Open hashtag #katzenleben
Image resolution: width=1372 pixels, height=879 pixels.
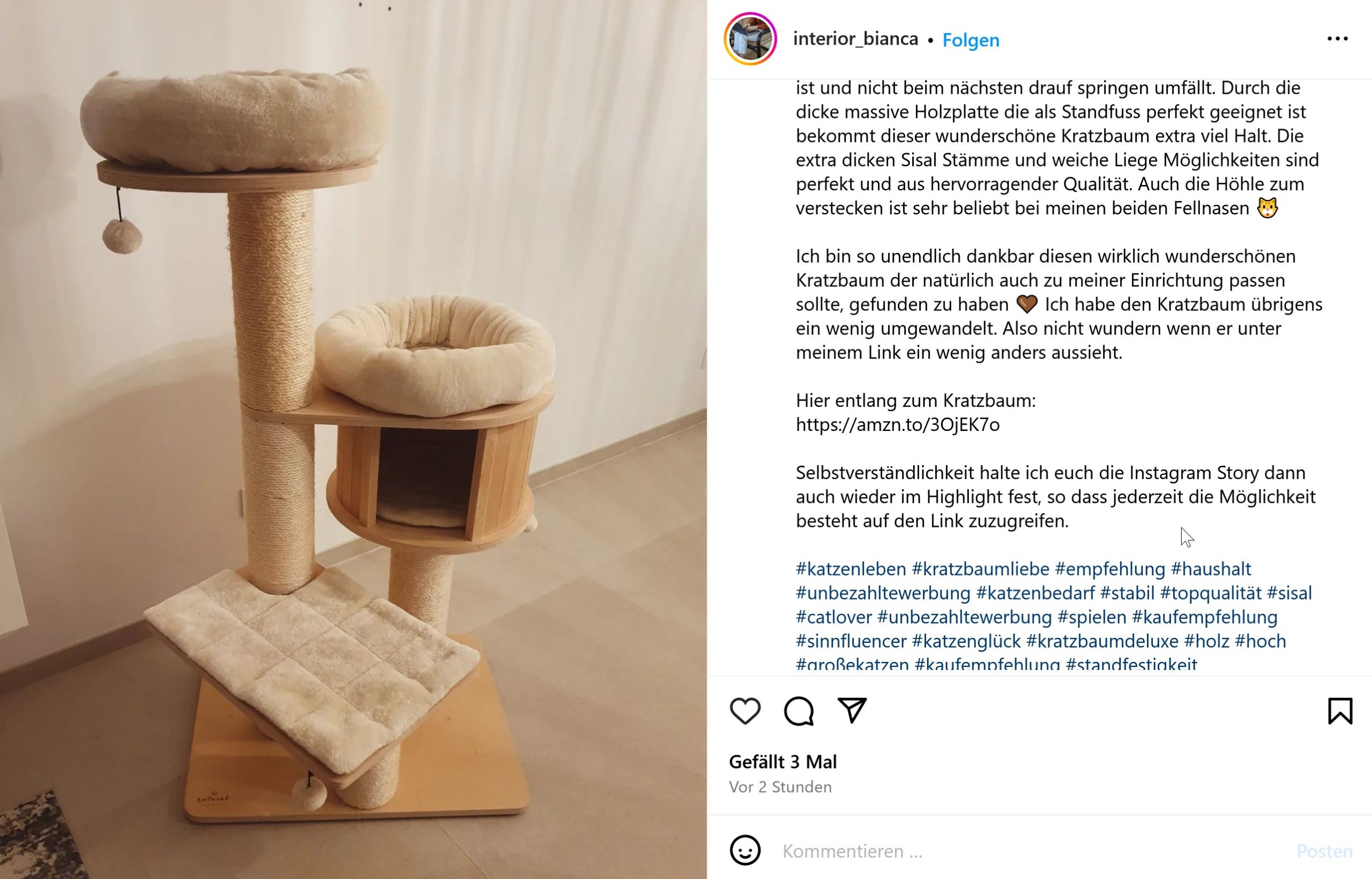click(851, 569)
